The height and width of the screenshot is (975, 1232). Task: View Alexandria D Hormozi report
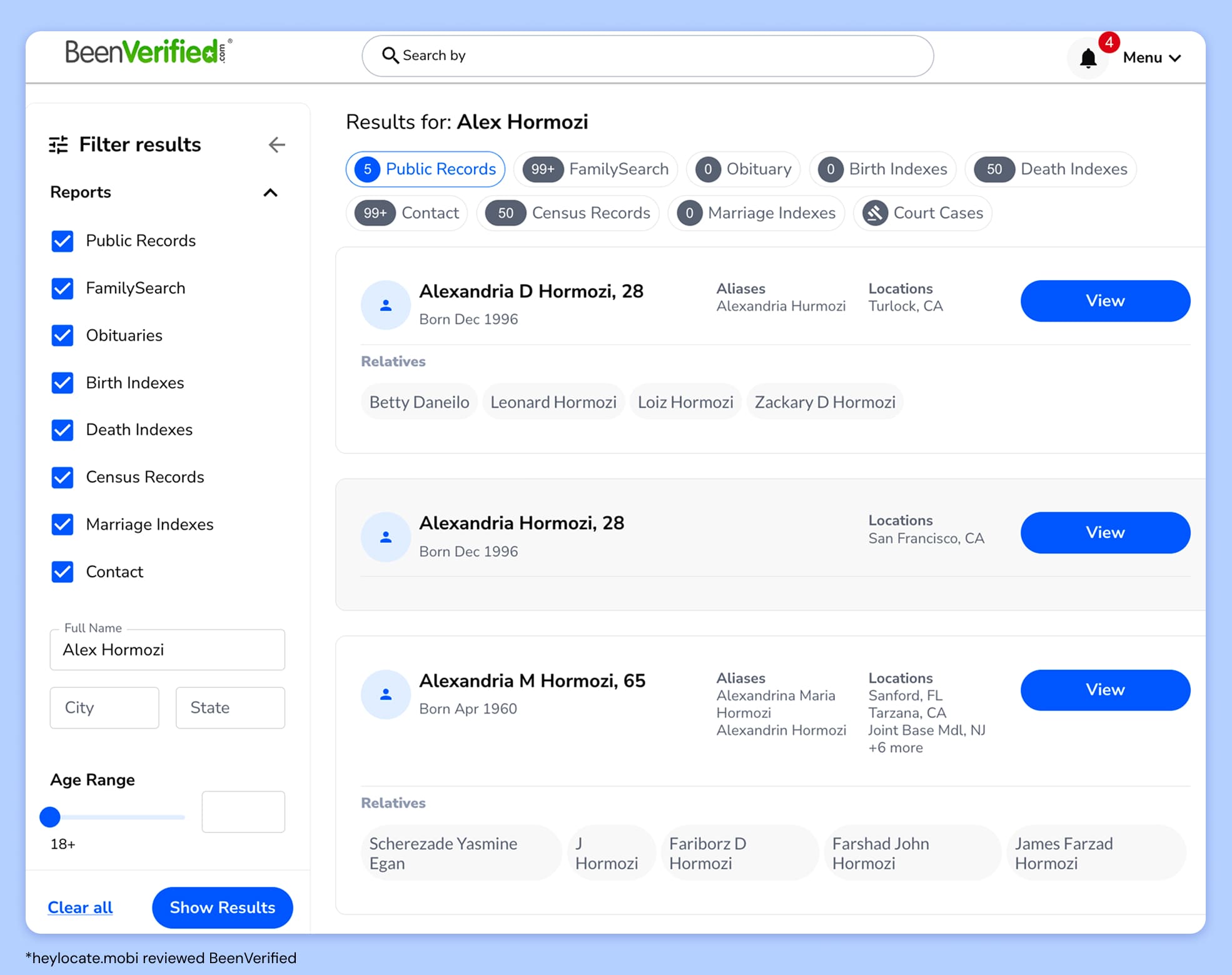click(x=1105, y=301)
